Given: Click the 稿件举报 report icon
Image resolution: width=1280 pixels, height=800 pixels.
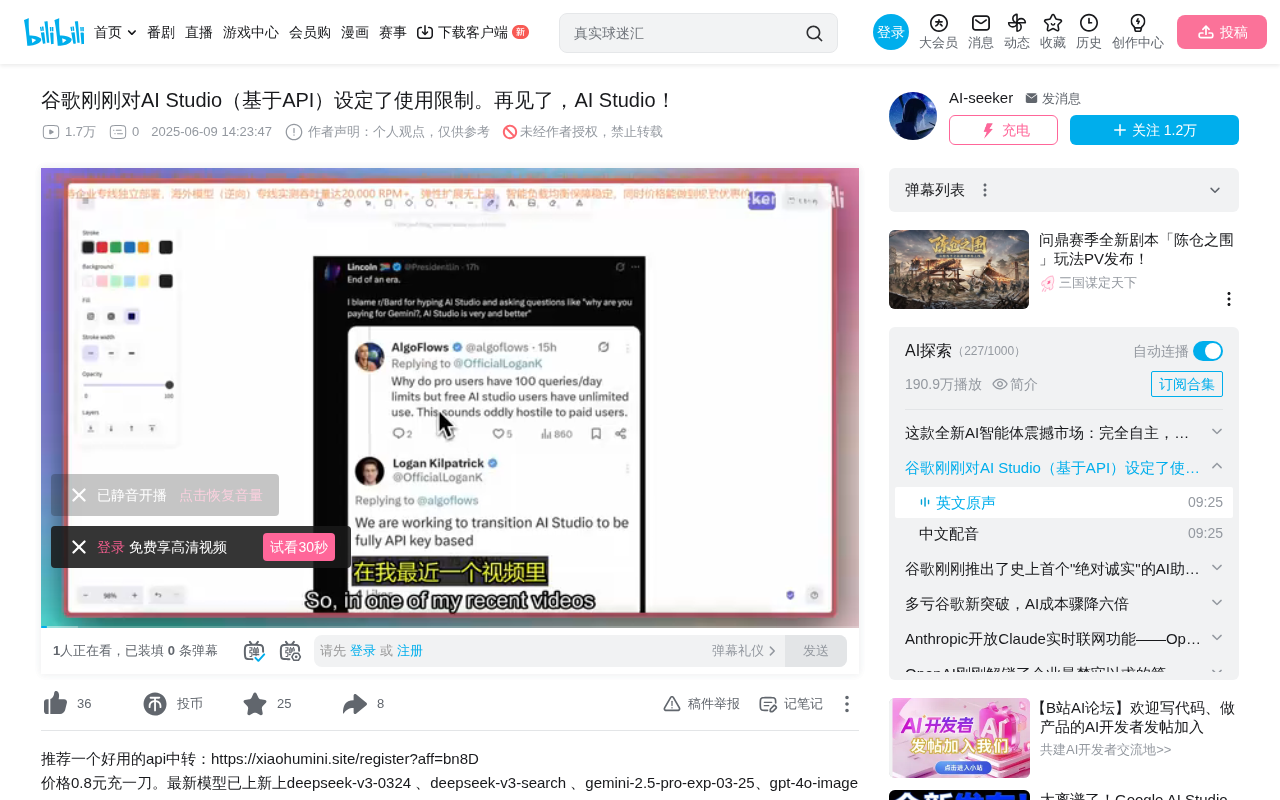Looking at the screenshot, I should pos(672,704).
